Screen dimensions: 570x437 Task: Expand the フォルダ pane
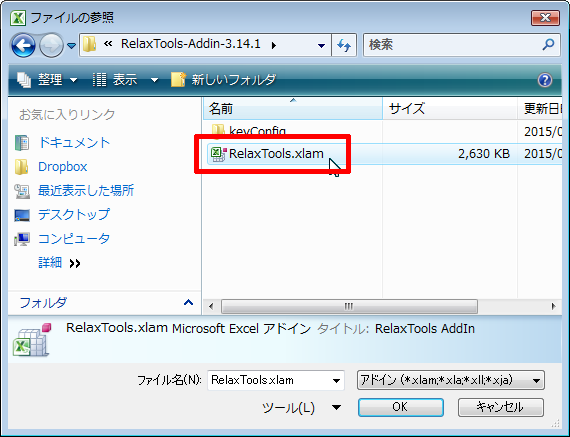[x=188, y=302]
